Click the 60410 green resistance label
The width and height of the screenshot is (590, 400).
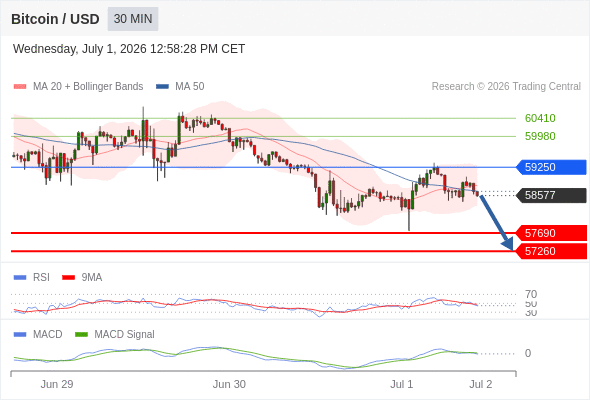tap(540, 118)
